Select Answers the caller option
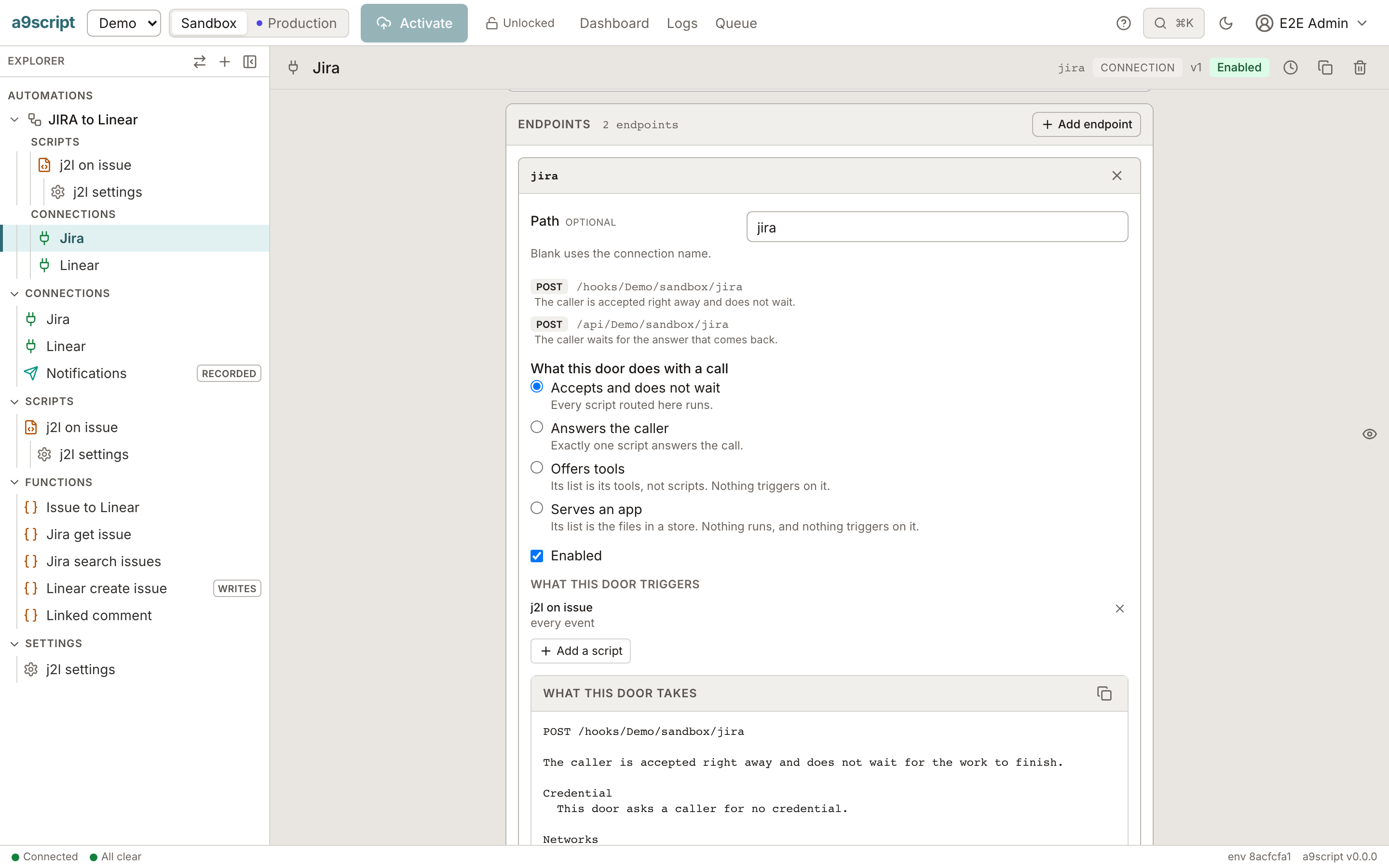1389x868 pixels. pos(537,427)
